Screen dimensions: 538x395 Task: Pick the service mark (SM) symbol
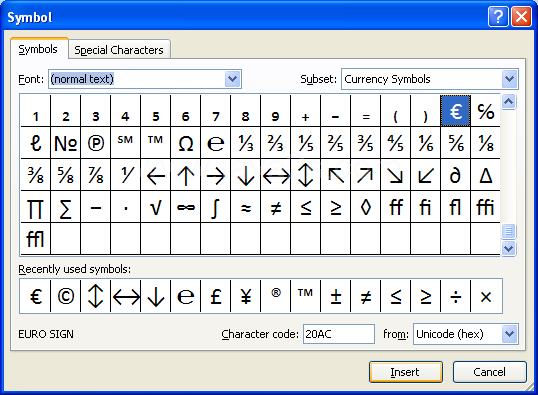126,143
